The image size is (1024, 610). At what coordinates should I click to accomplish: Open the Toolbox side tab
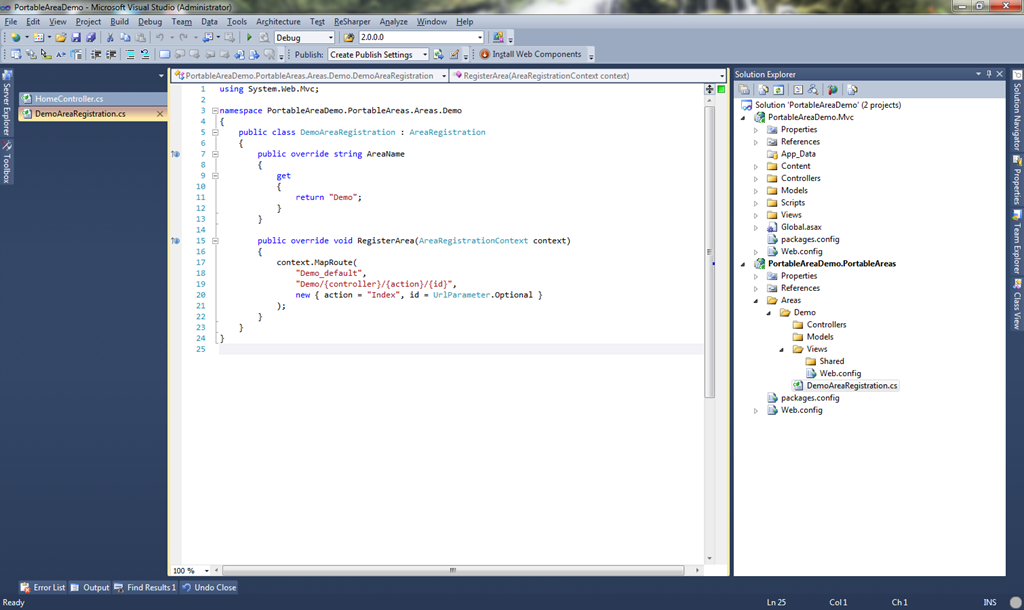point(7,162)
